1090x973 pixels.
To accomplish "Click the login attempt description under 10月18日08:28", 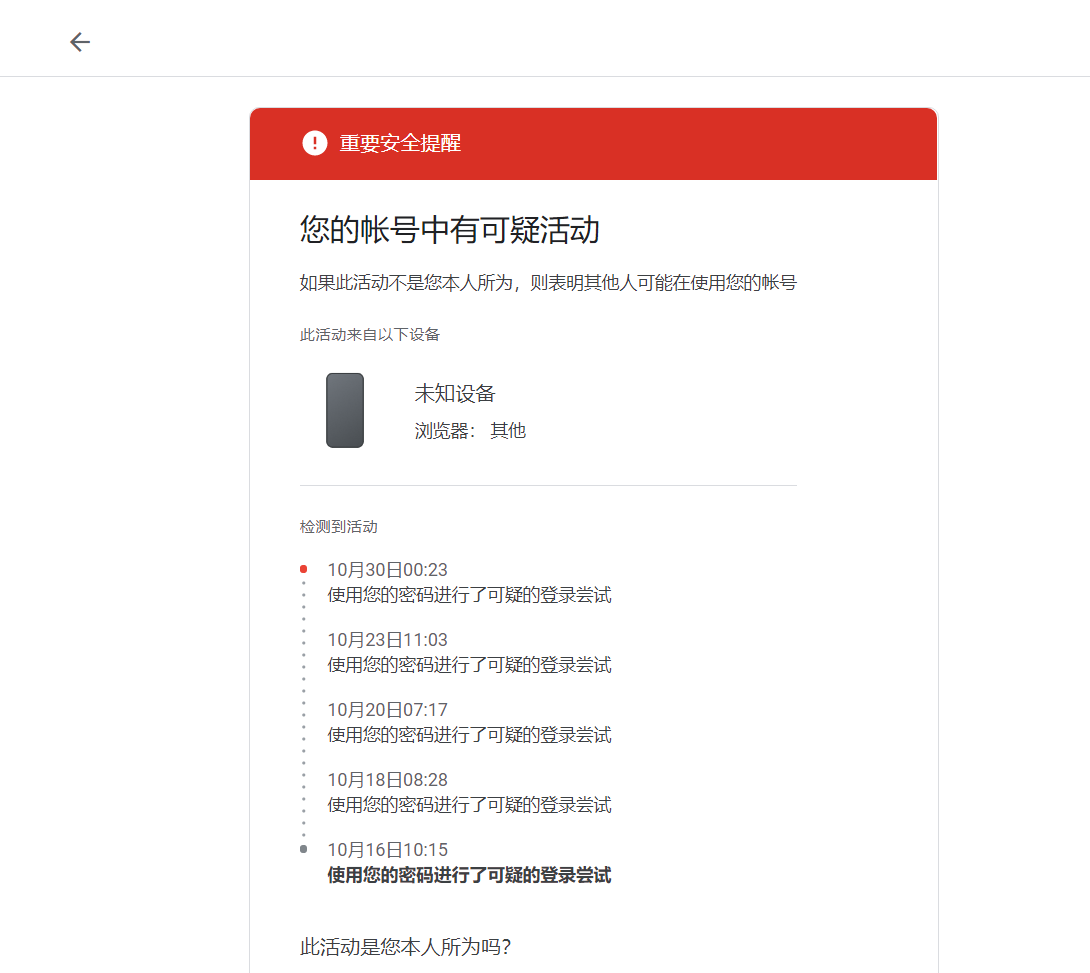I will 469,806.
